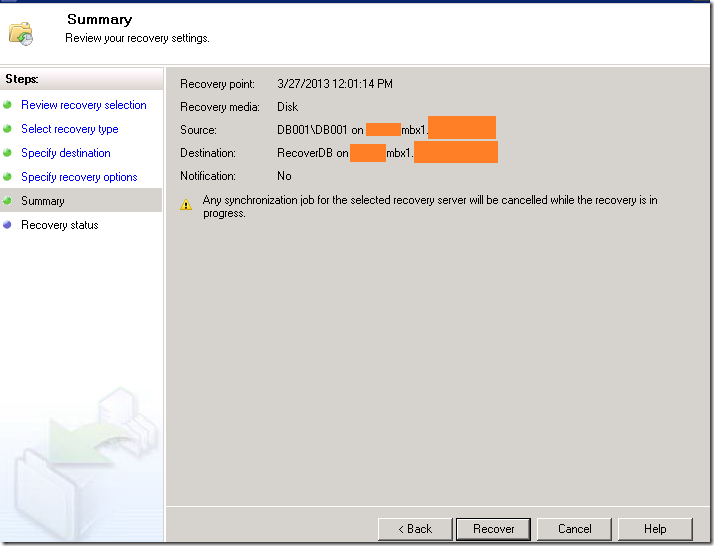
Task: Click the Recovery point label
Action: click(x=217, y=84)
